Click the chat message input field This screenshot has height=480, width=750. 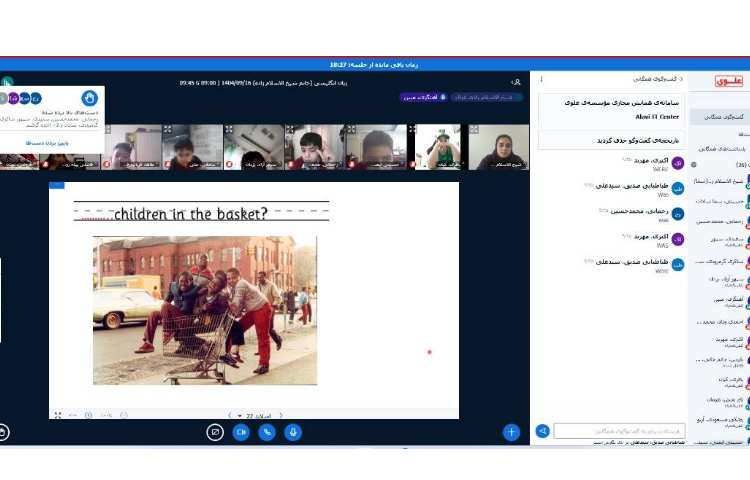(x=620, y=431)
